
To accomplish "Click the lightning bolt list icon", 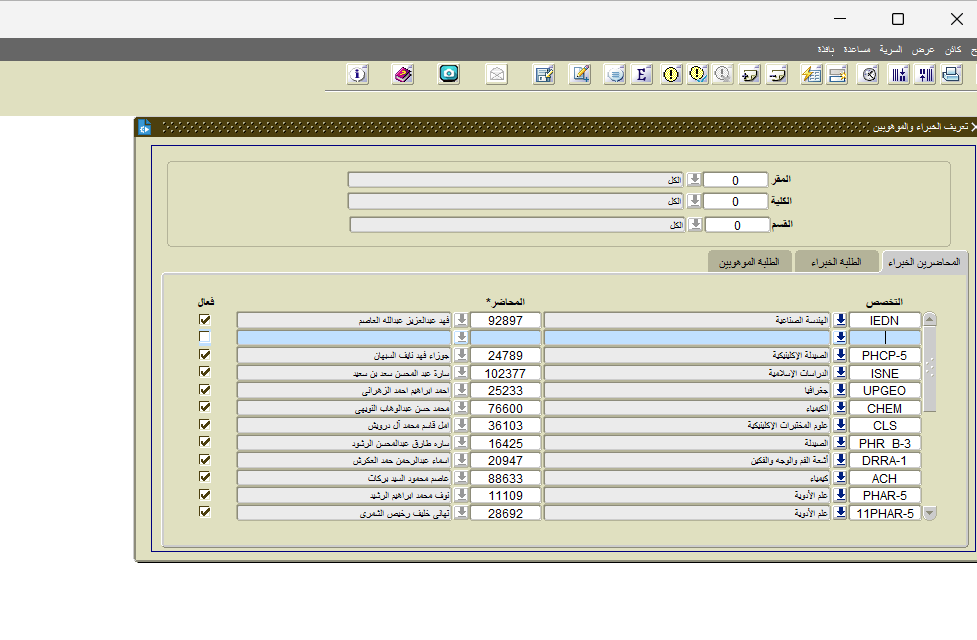I will click(x=811, y=74).
